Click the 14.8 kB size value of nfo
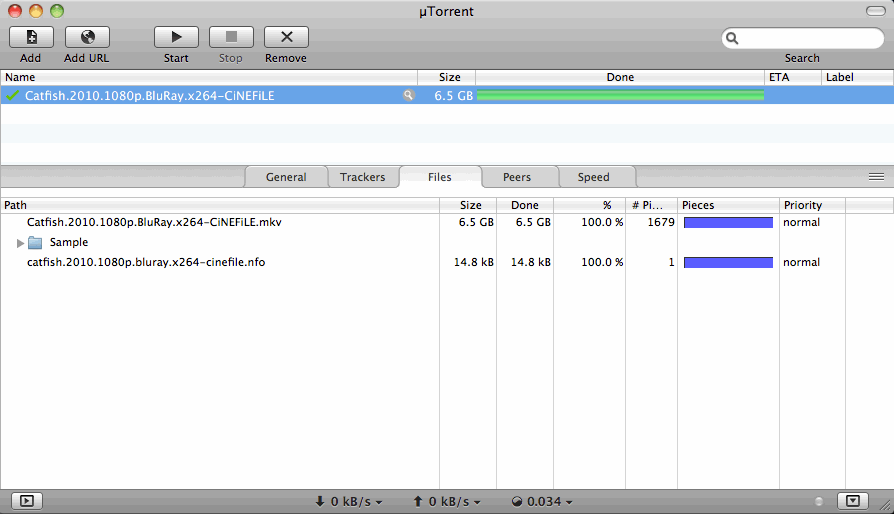 pos(473,262)
